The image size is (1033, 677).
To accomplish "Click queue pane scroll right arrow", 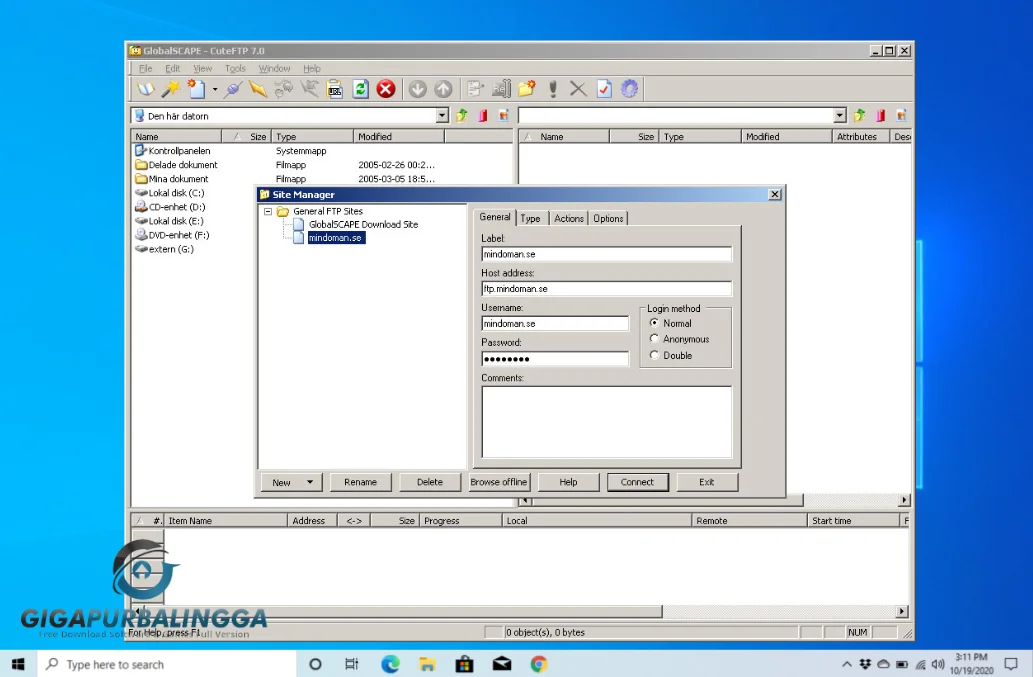I will 902,612.
